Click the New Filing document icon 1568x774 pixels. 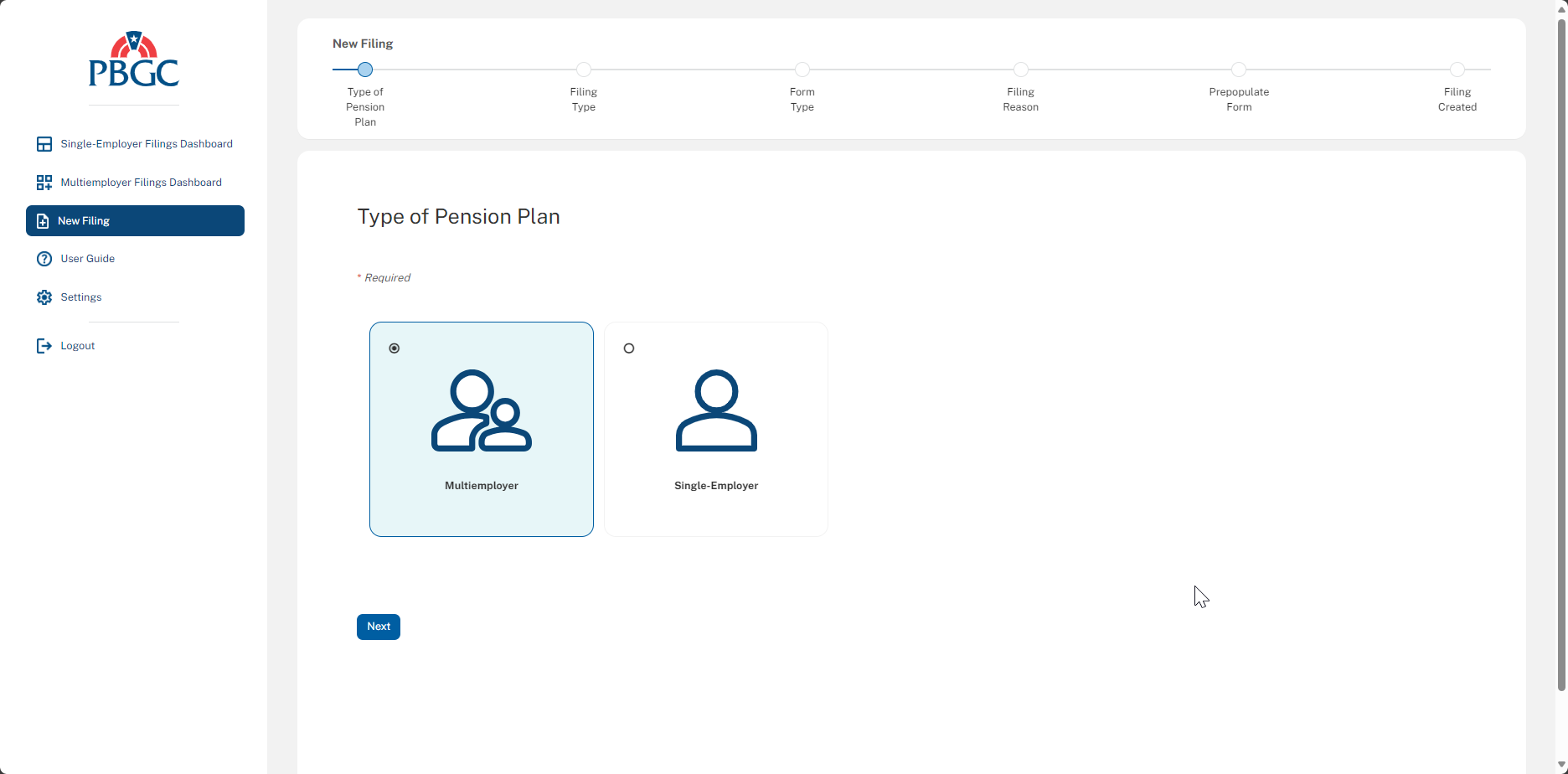(x=43, y=221)
